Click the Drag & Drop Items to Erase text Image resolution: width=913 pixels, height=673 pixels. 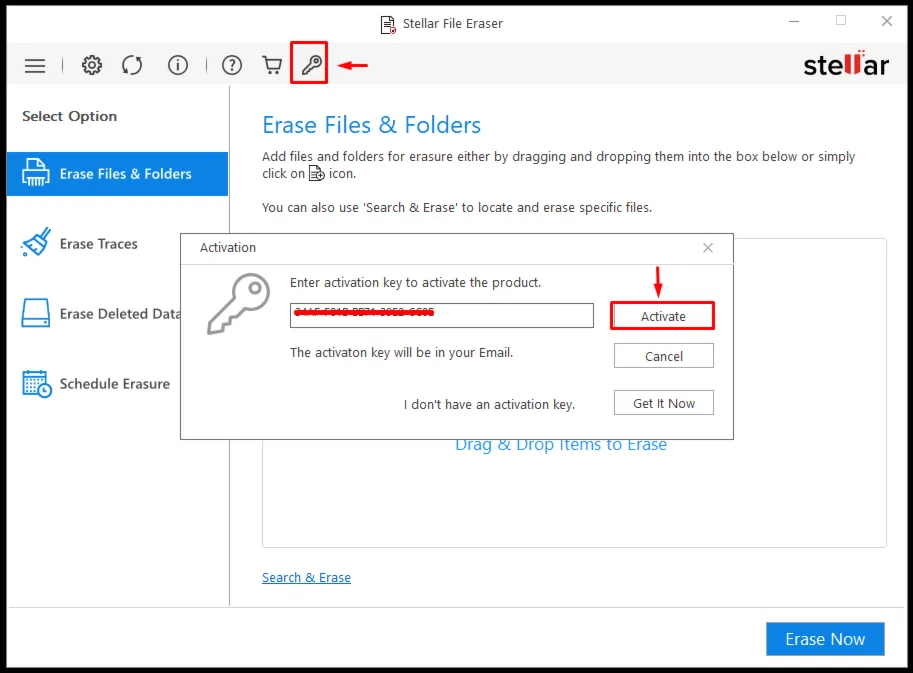561,445
